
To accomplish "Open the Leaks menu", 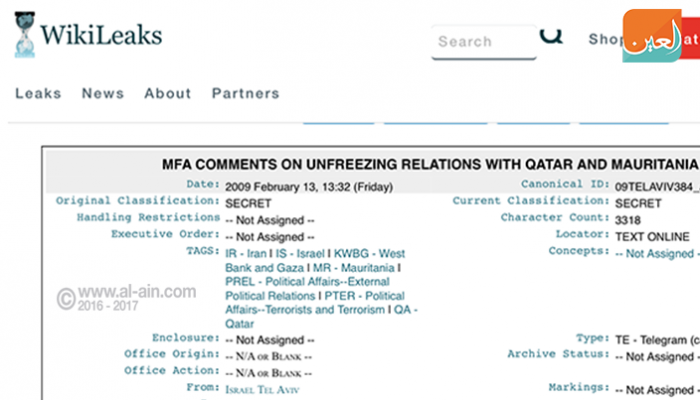I will click(x=38, y=93).
